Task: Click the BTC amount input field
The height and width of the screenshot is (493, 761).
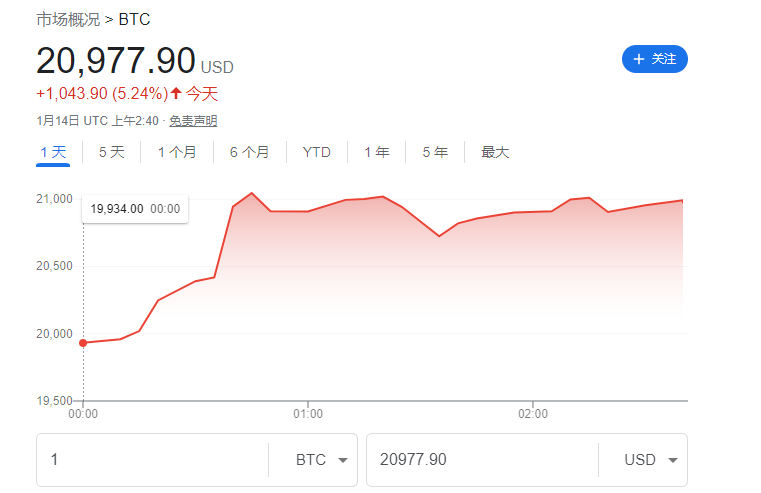Action: [150, 460]
